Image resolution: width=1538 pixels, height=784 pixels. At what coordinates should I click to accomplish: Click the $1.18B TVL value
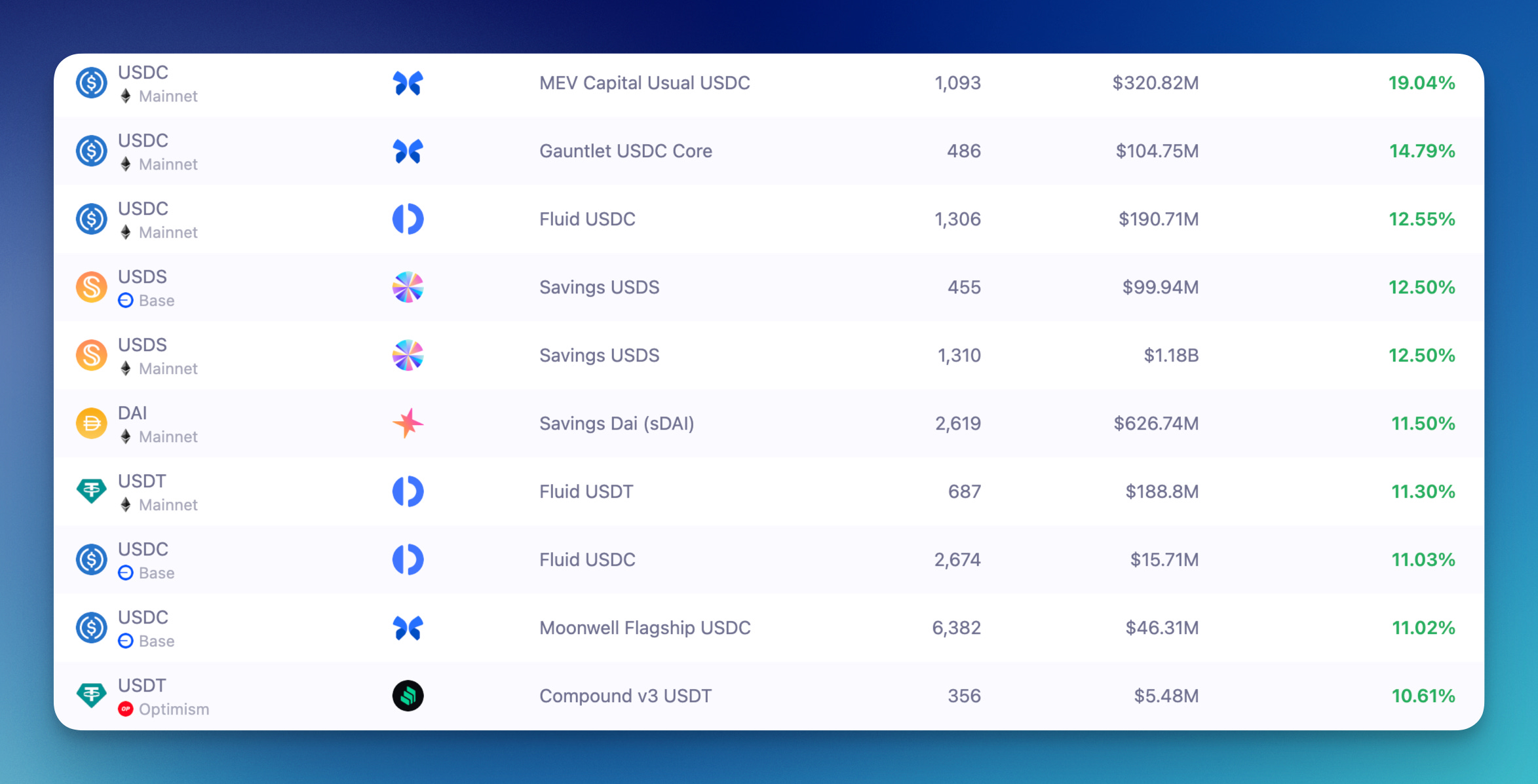click(1170, 356)
